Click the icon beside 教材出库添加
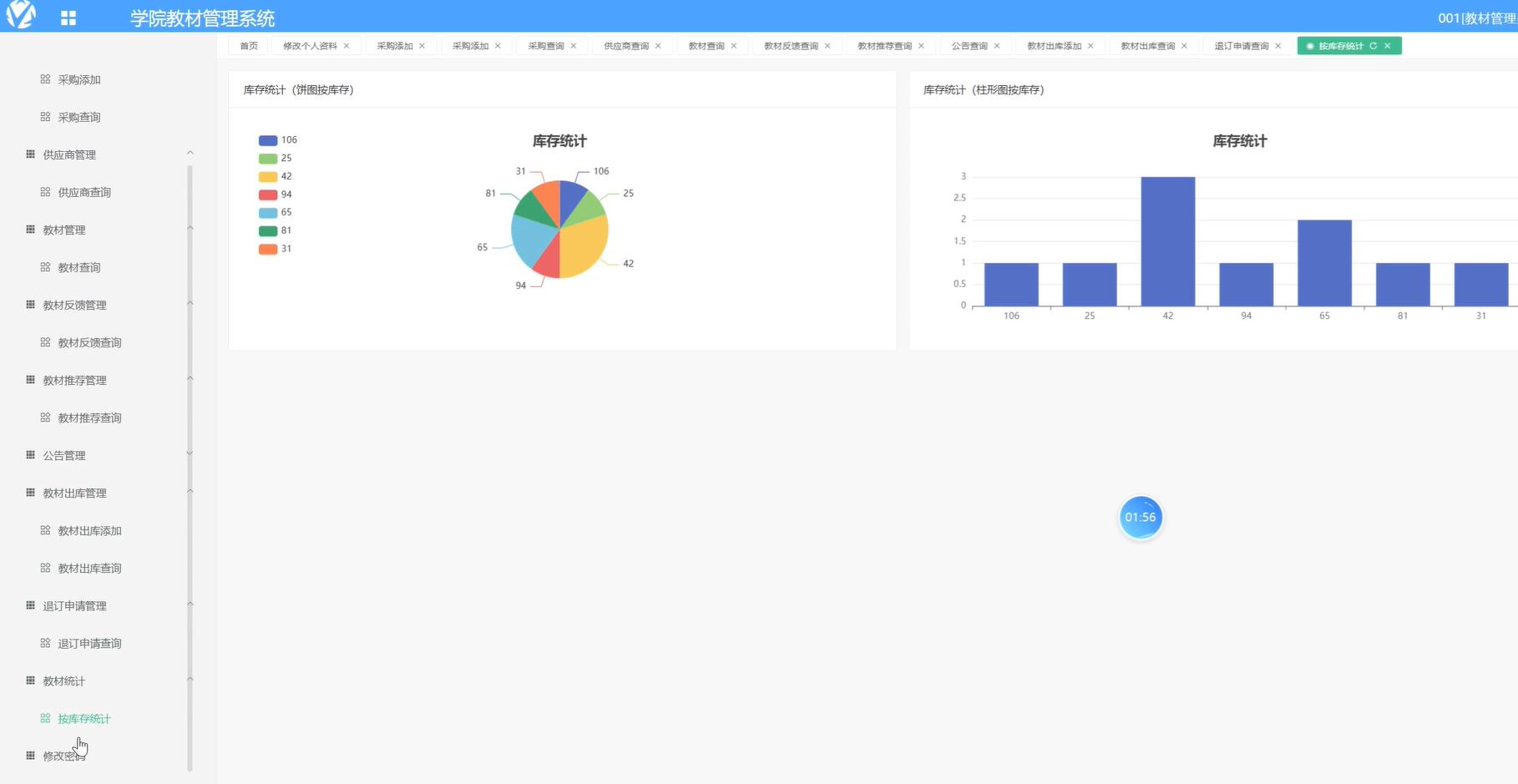The width and height of the screenshot is (1518, 784). click(x=45, y=530)
